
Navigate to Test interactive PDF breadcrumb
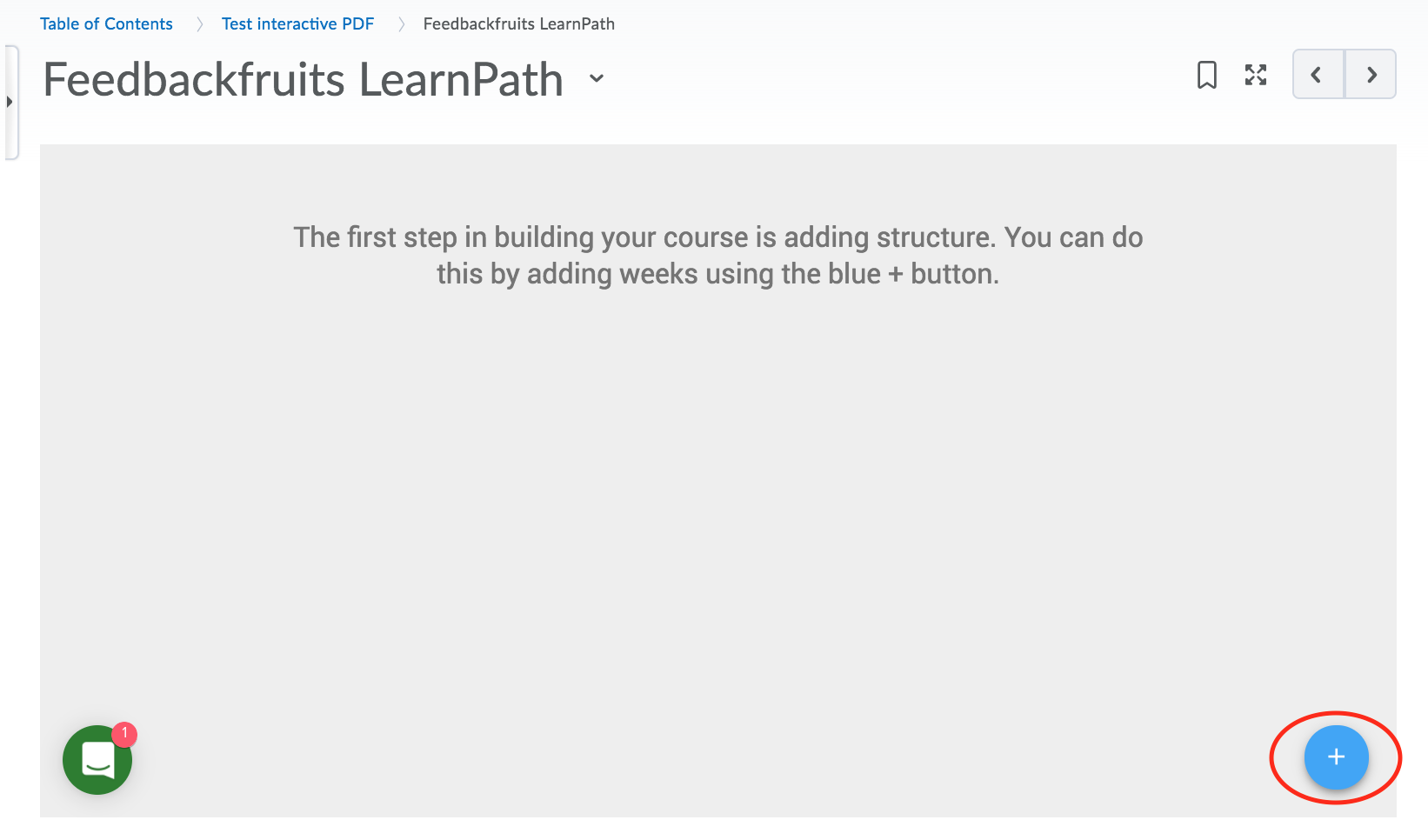tap(297, 23)
